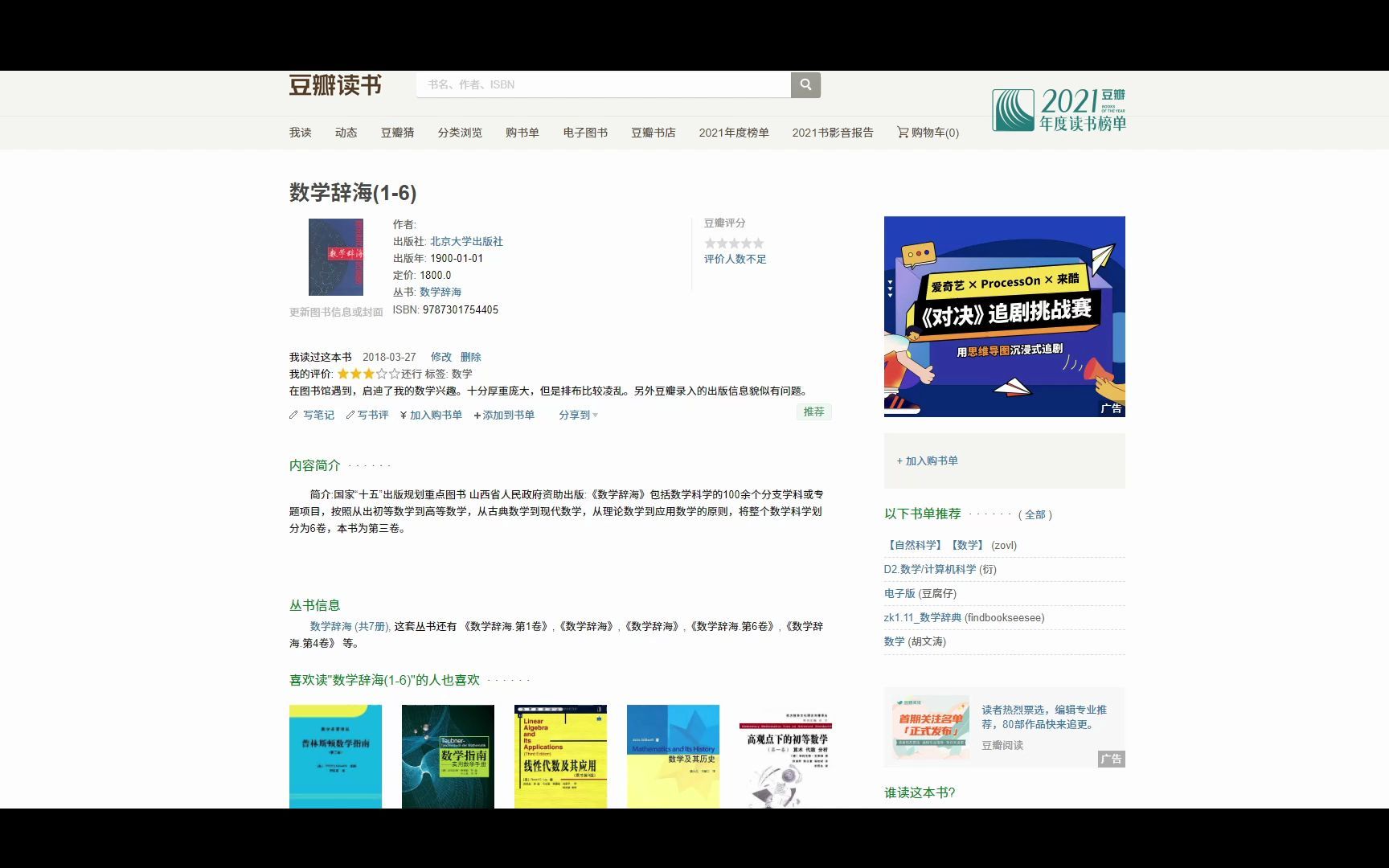The width and height of the screenshot is (1389, 868).
Task: Click ¥ 加入购书单 under the review
Action: [x=431, y=415]
